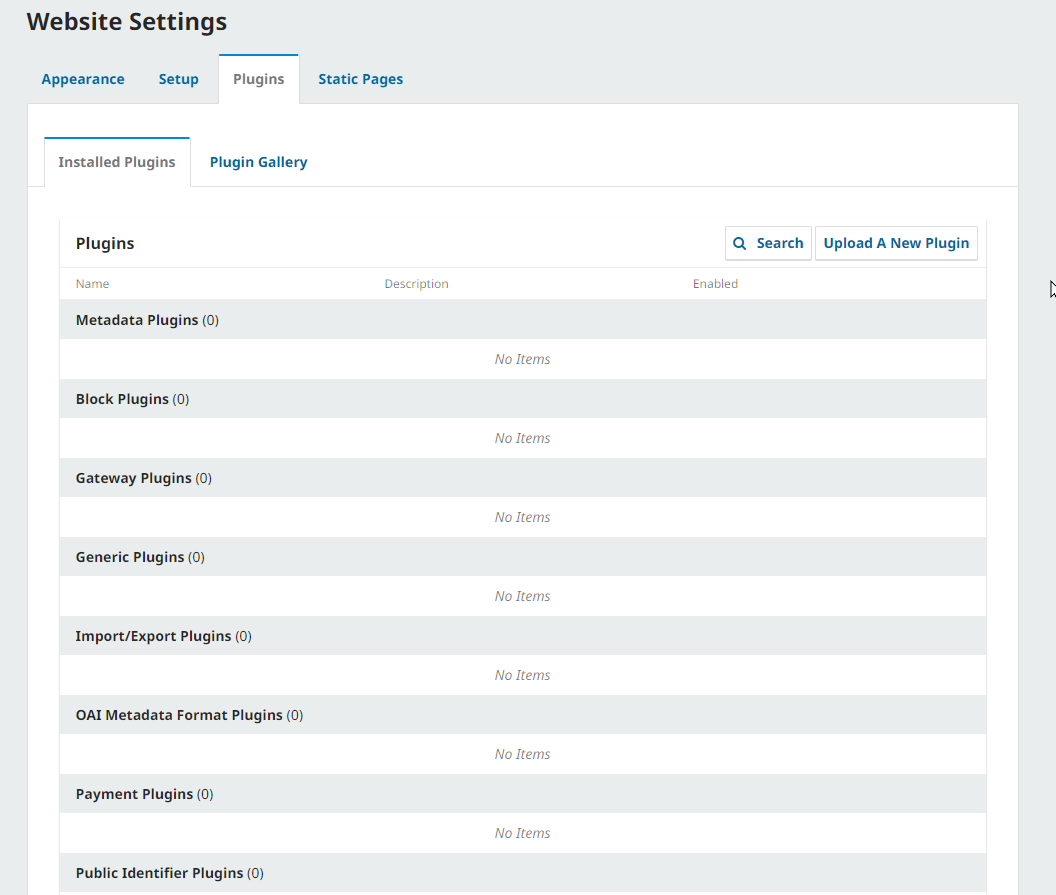Select the Plugins tab

tap(258, 79)
